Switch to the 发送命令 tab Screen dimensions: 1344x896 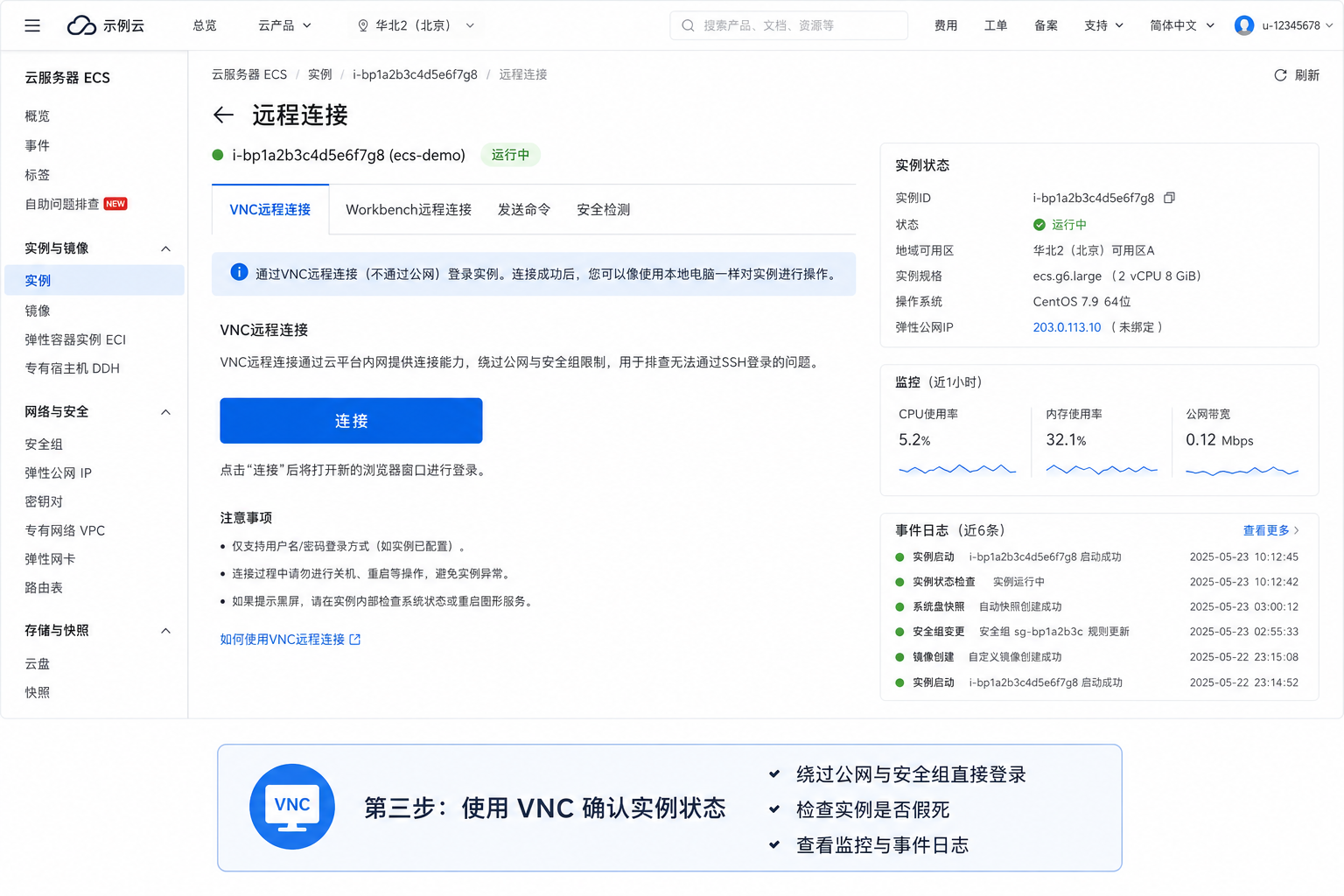(x=524, y=210)
